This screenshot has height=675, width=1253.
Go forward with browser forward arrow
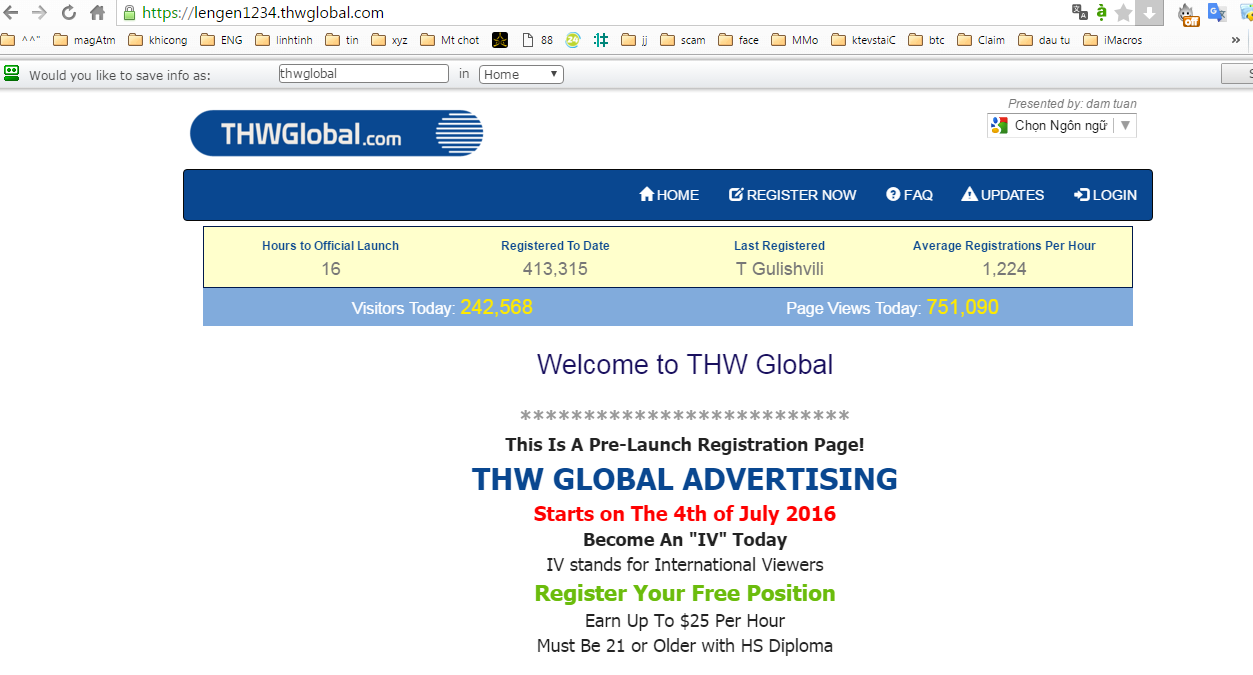tap(40, 13)
